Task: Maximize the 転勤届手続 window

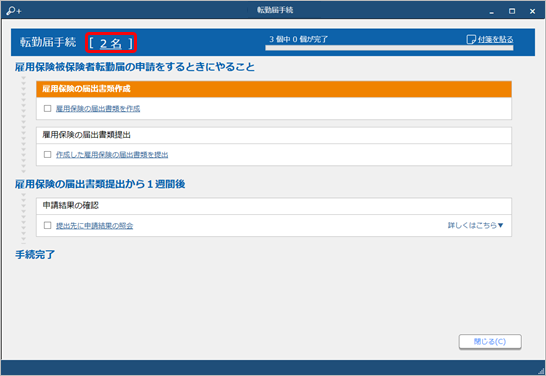Action: (512, 11)
